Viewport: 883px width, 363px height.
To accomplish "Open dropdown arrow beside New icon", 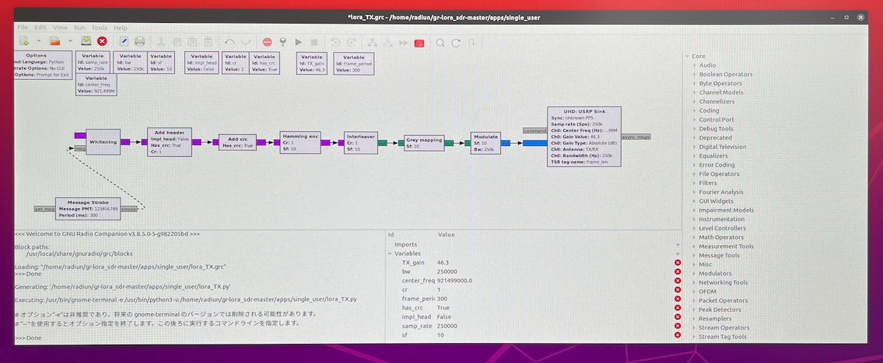I will pyautogui.click(x=39, y=41).
